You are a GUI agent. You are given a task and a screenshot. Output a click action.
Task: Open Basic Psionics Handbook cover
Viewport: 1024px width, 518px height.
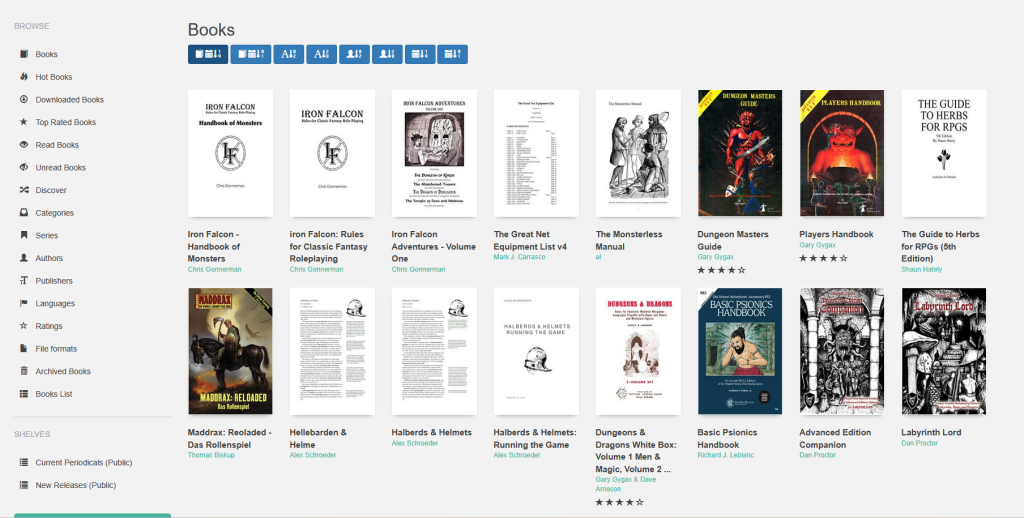pos(740,351)
